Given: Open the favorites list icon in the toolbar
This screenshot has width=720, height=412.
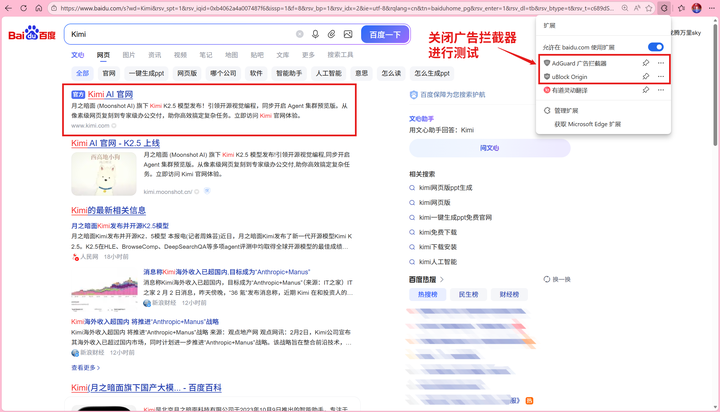Looking at the screenshot, I should 681,8.
